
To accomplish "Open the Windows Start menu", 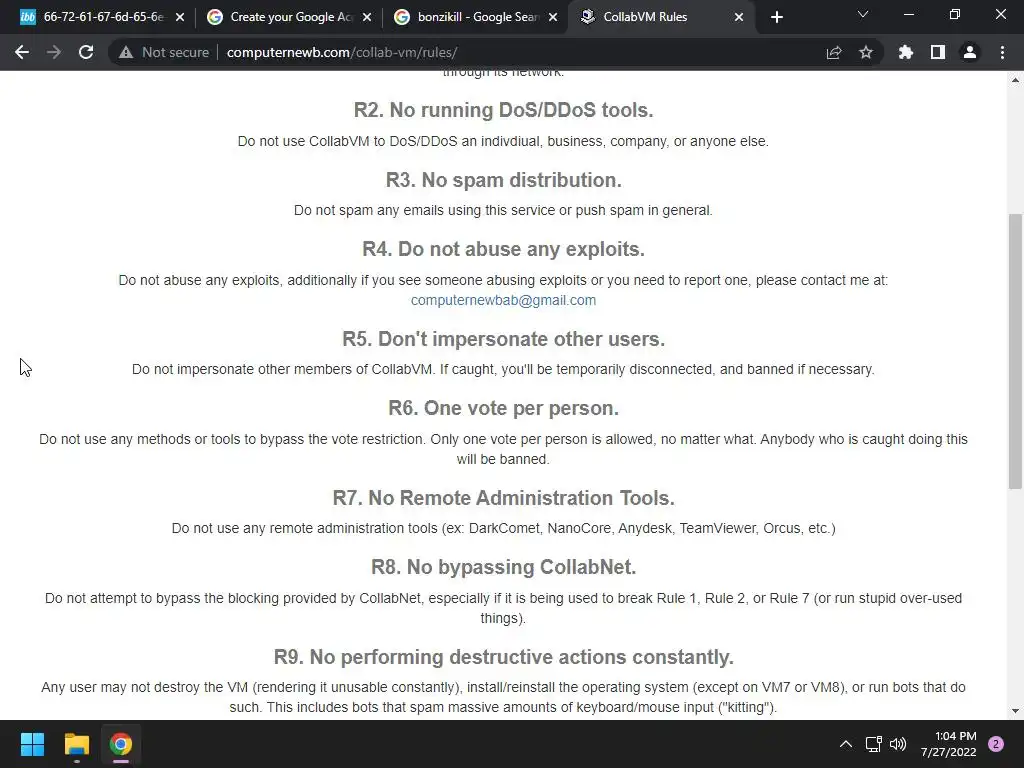I will (x=32, y=744).
